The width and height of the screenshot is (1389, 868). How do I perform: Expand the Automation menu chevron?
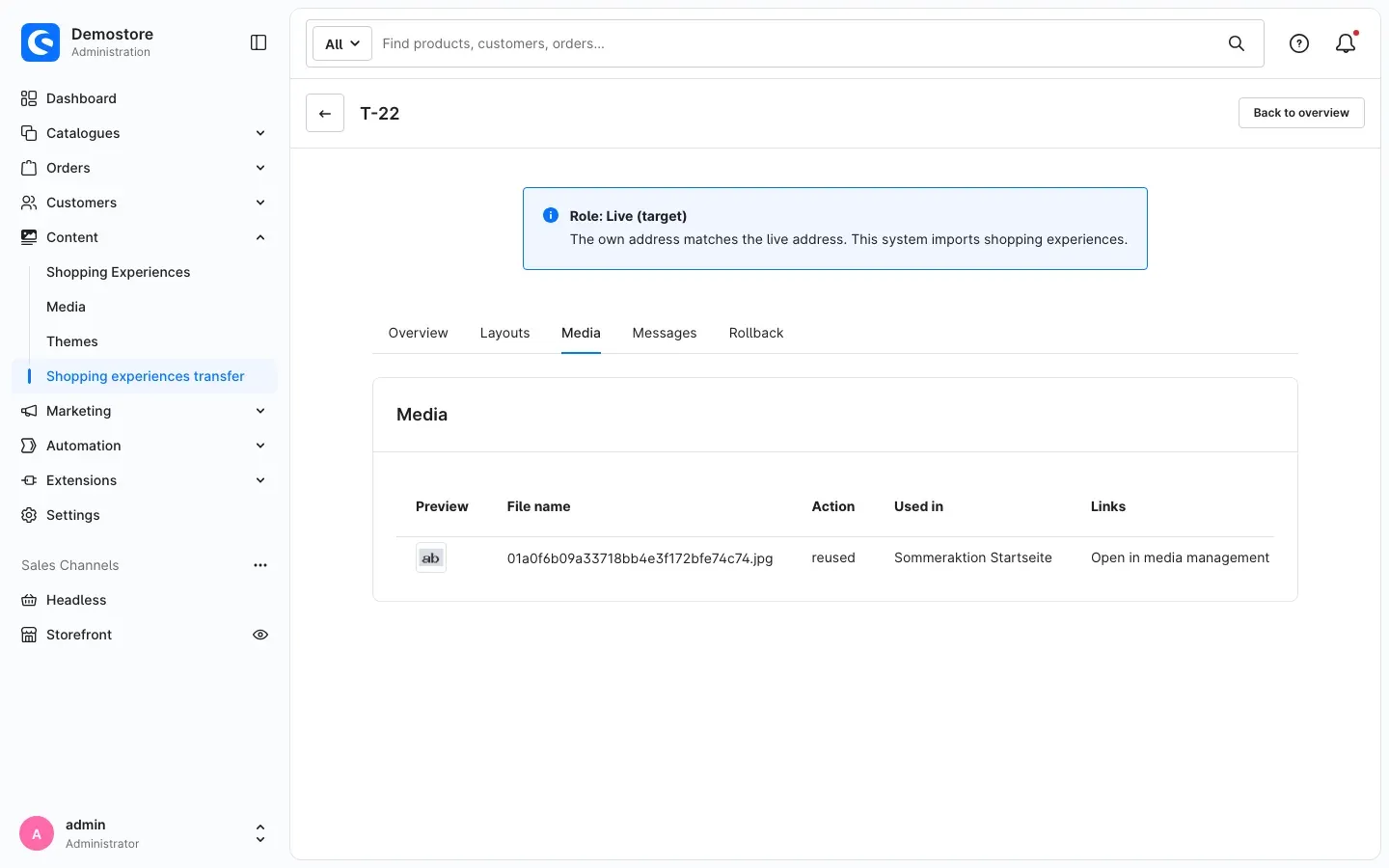click(x=260, y=446)
